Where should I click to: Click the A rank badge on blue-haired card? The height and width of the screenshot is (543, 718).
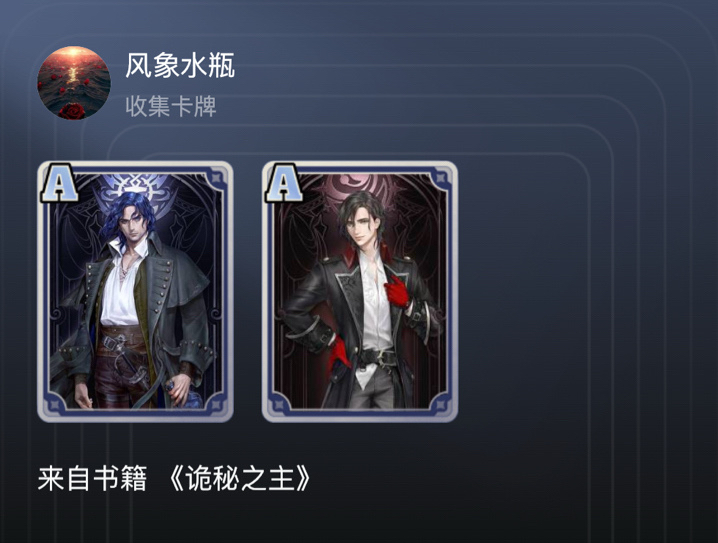[x=60, y=183]
